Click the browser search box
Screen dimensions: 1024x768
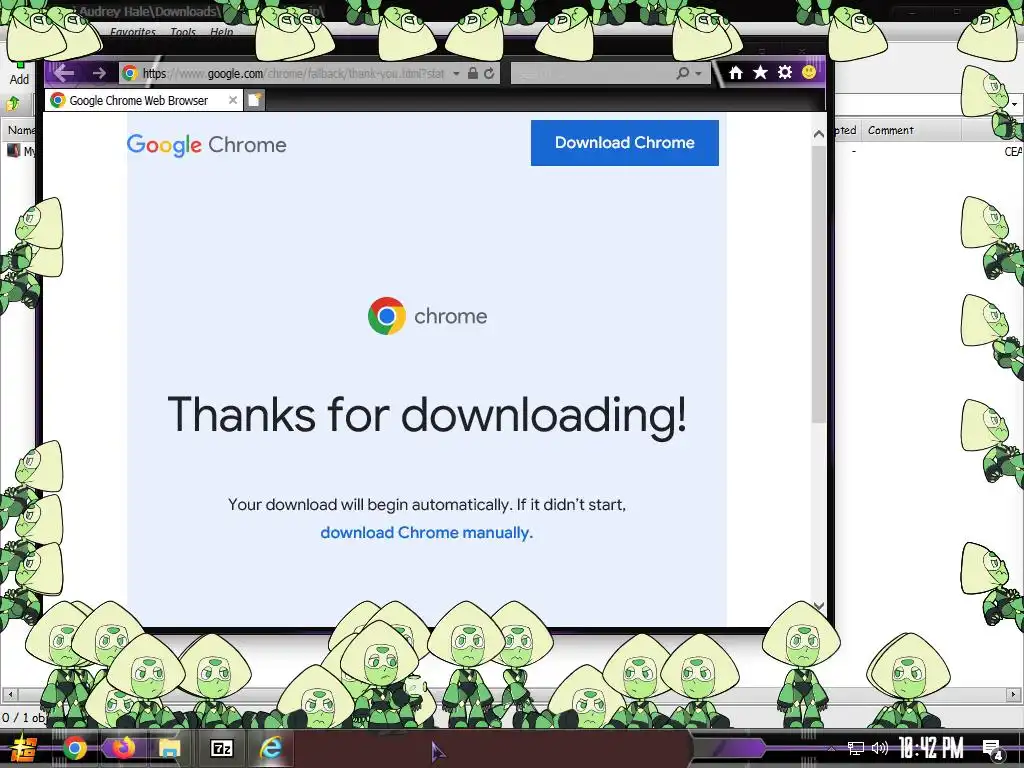593,73
